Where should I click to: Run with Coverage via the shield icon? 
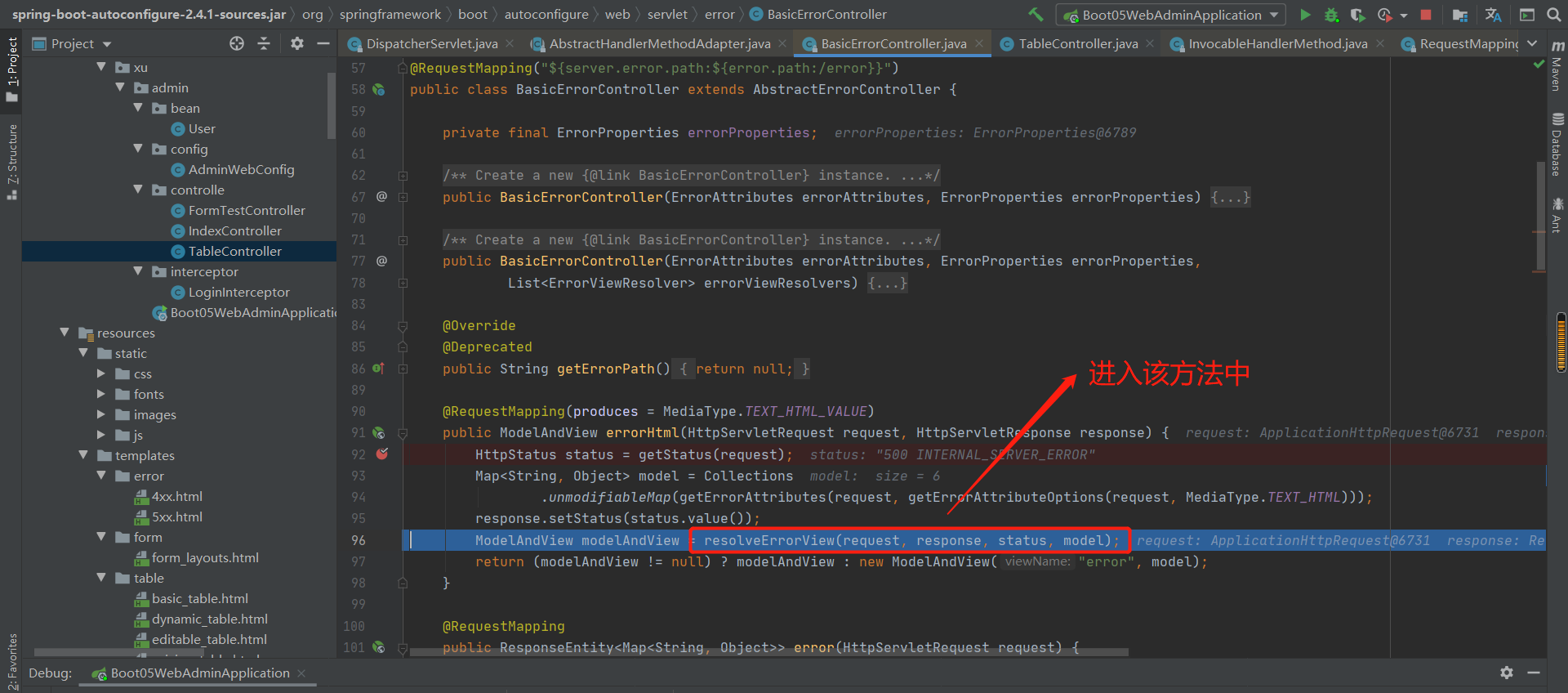[1357, 15]
